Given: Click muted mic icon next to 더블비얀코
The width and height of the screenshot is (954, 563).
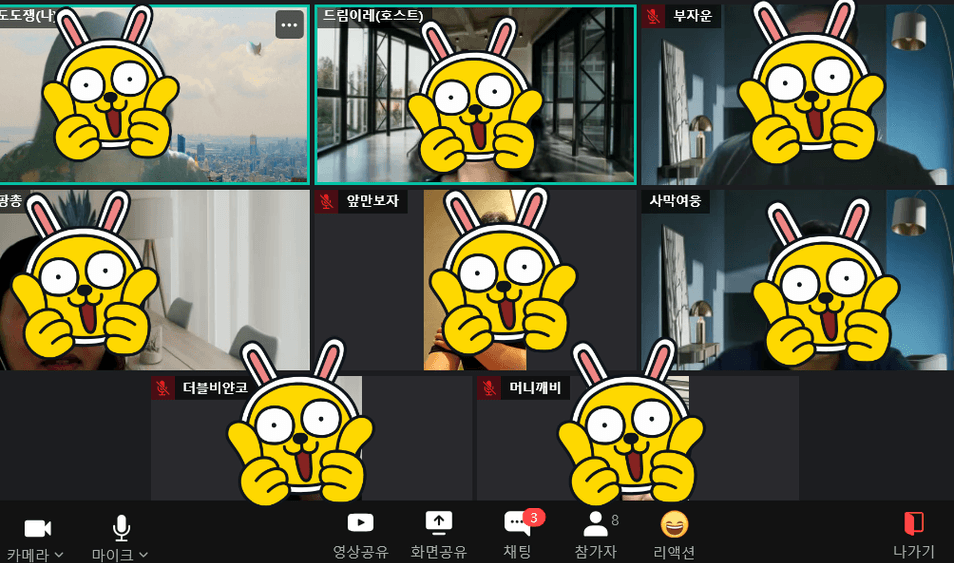Looking at the screenshot, I should click(x=162, y=388).
